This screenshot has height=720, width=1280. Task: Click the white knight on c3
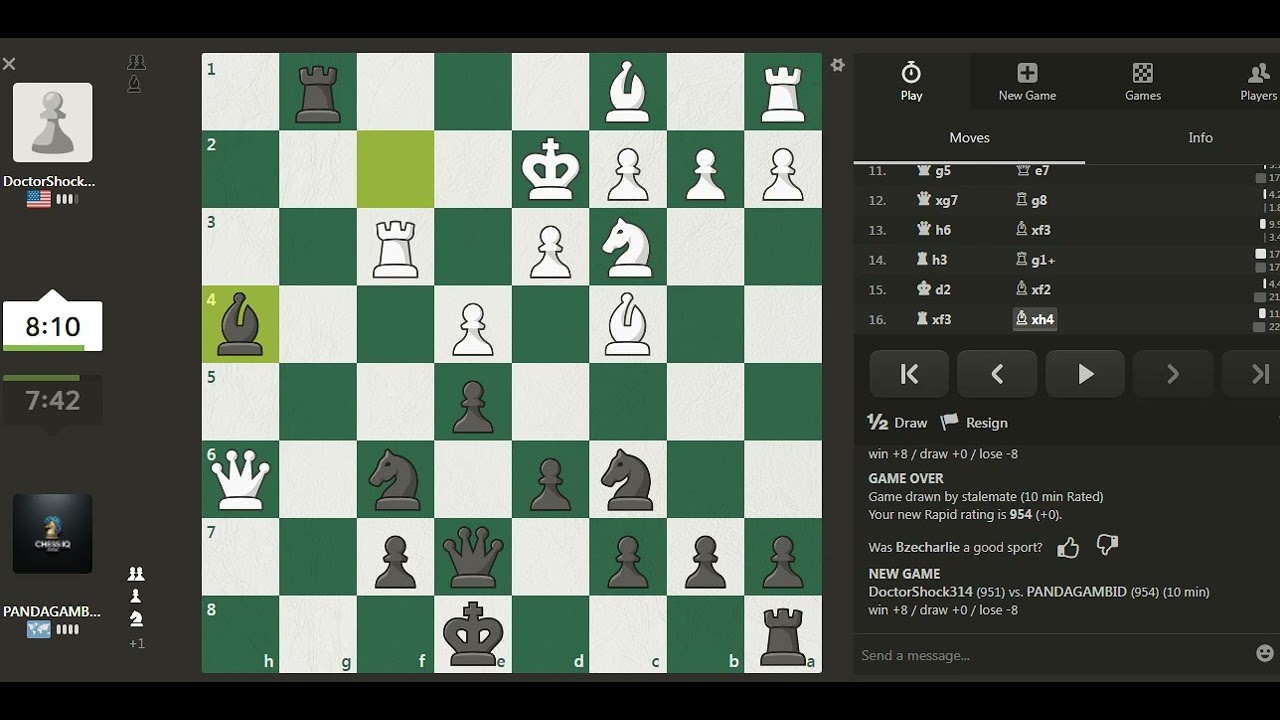pos(628,247)
